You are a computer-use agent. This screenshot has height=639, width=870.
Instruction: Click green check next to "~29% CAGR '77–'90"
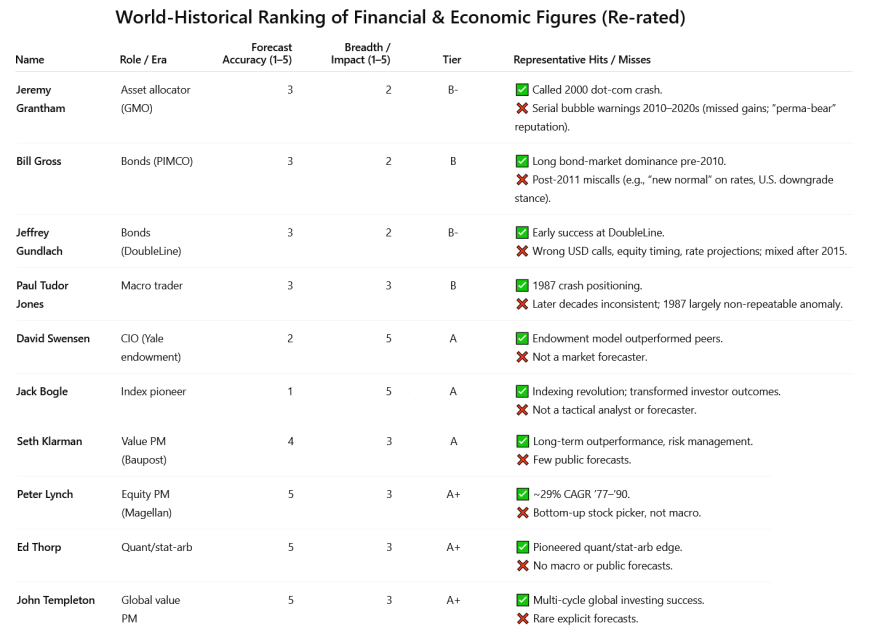click(522, 494)
